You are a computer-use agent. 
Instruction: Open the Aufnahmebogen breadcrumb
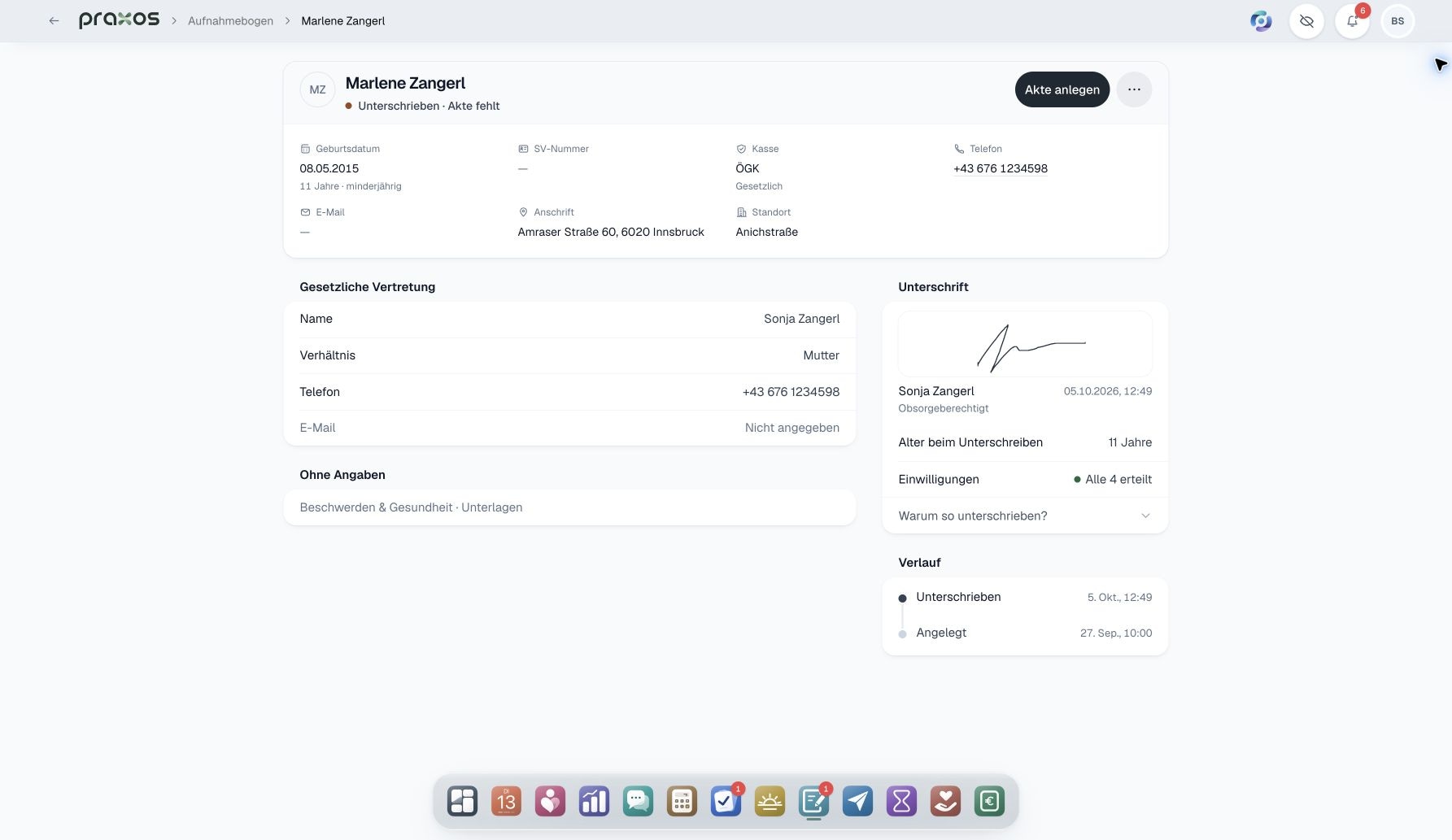coord(230,21)
